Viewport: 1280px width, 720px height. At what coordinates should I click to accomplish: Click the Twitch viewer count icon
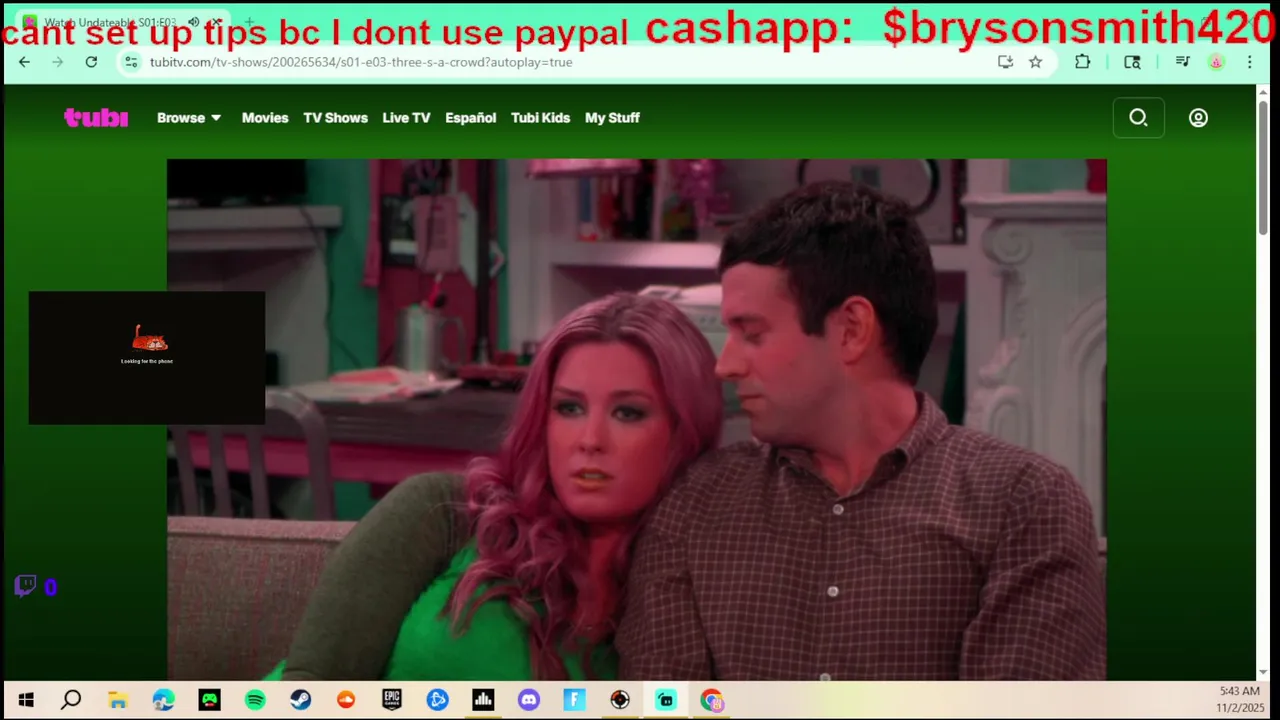(x=26, y=586)
